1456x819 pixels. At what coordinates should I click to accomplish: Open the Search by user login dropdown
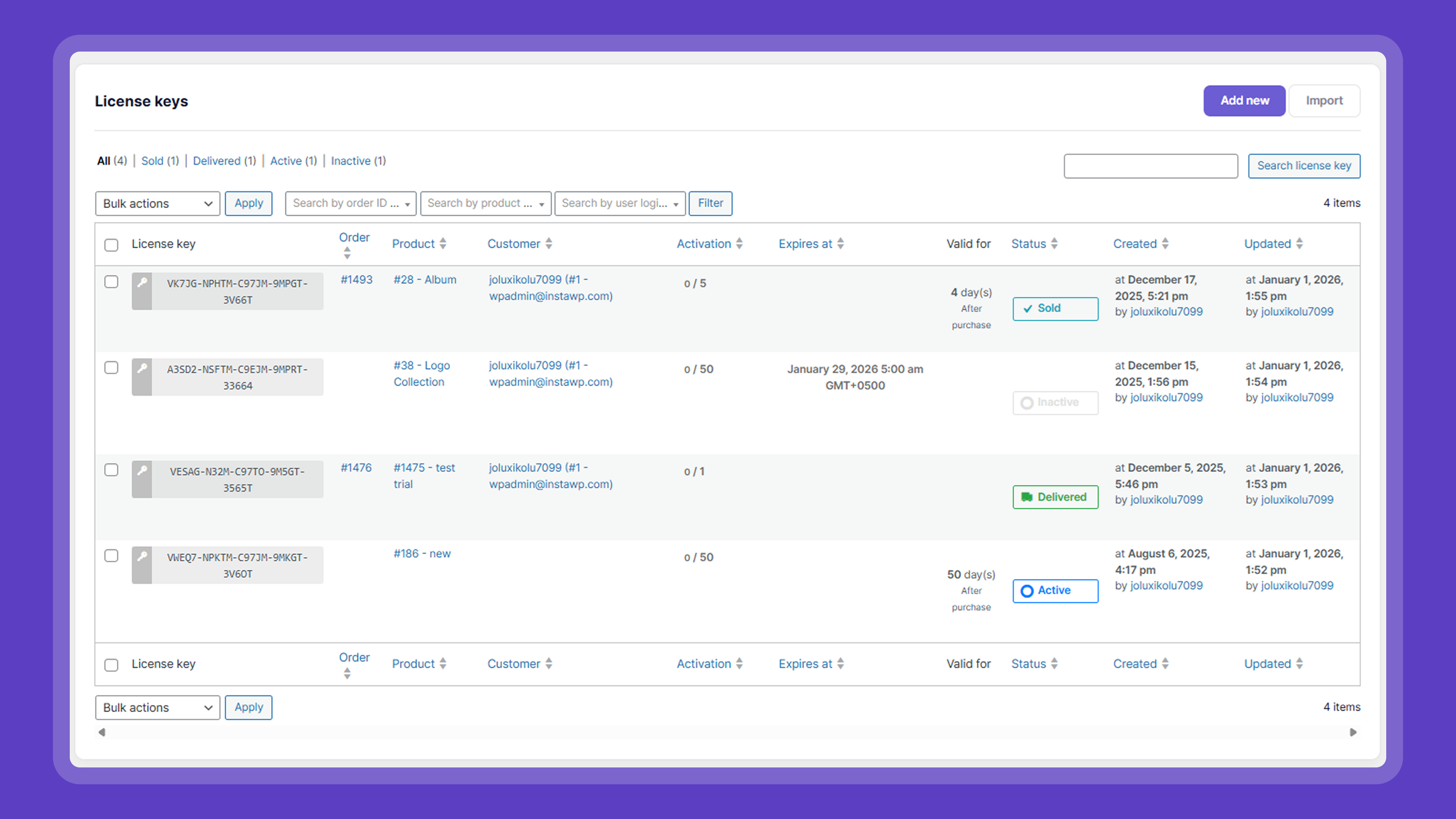coord(620,204)
